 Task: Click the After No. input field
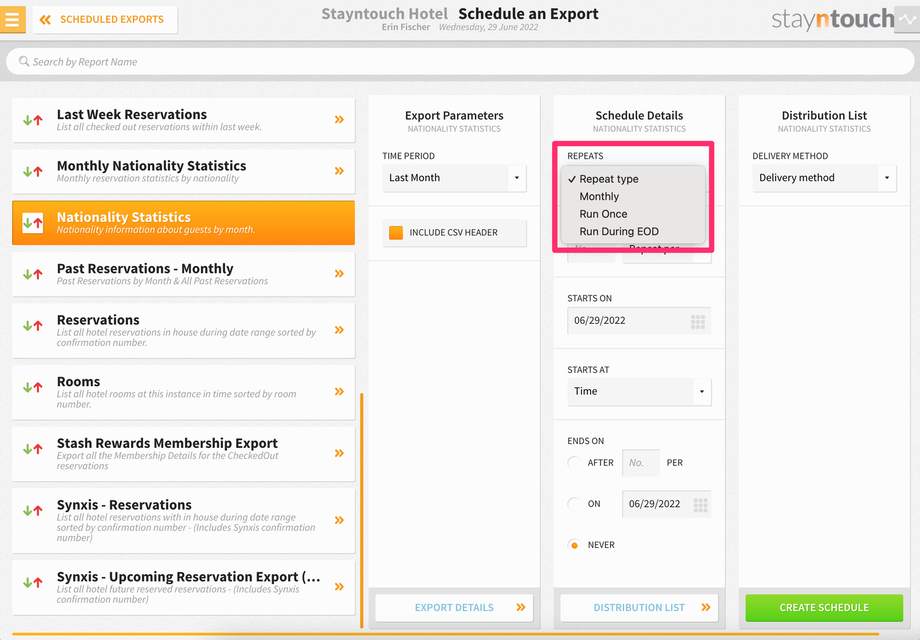pyautogui.click(x=641, y=463)
